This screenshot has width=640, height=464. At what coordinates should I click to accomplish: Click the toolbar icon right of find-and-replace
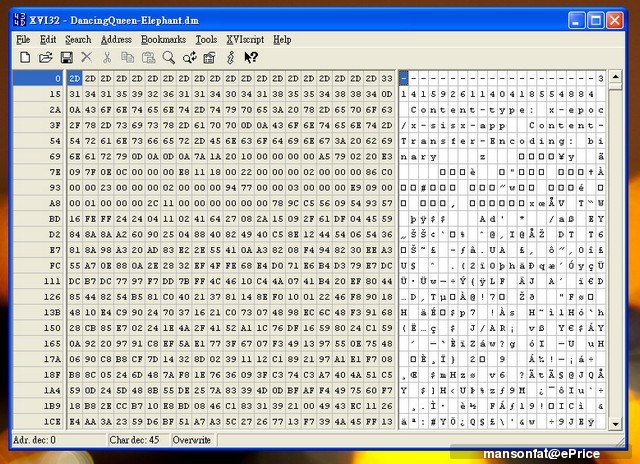[x=210, y=58]
